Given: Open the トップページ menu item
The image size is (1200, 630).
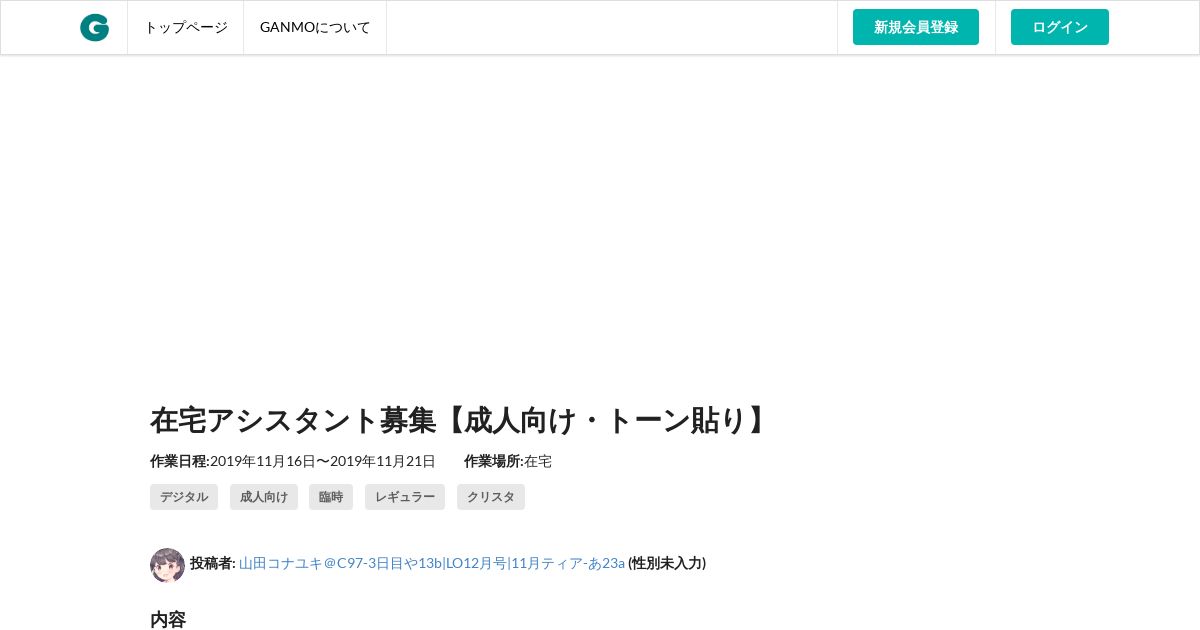Looking at the screenshot, I should (x=186, y=27).
